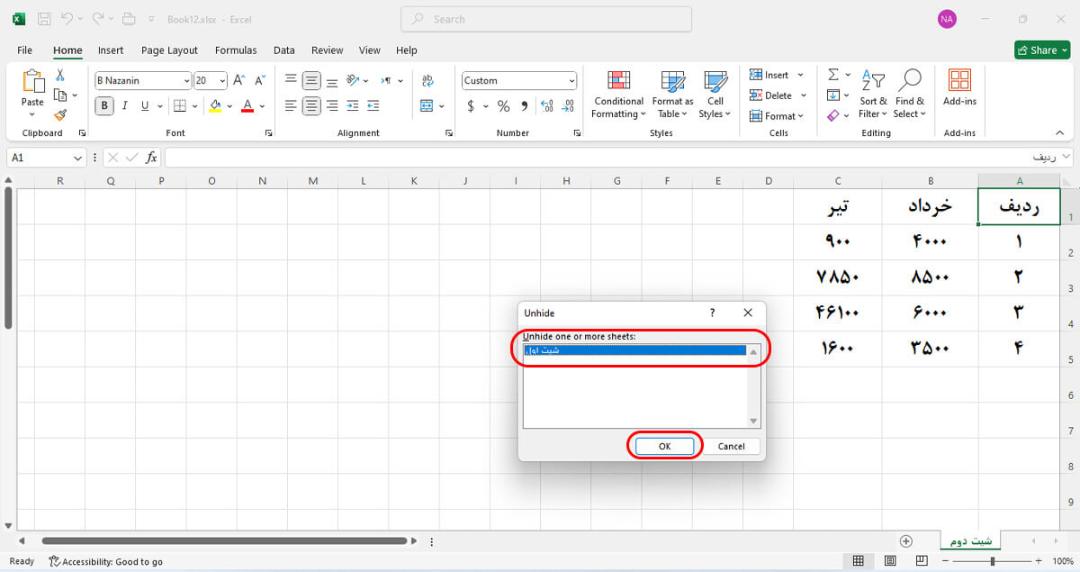Toggle Center horizontal alignment

(311, 105)
